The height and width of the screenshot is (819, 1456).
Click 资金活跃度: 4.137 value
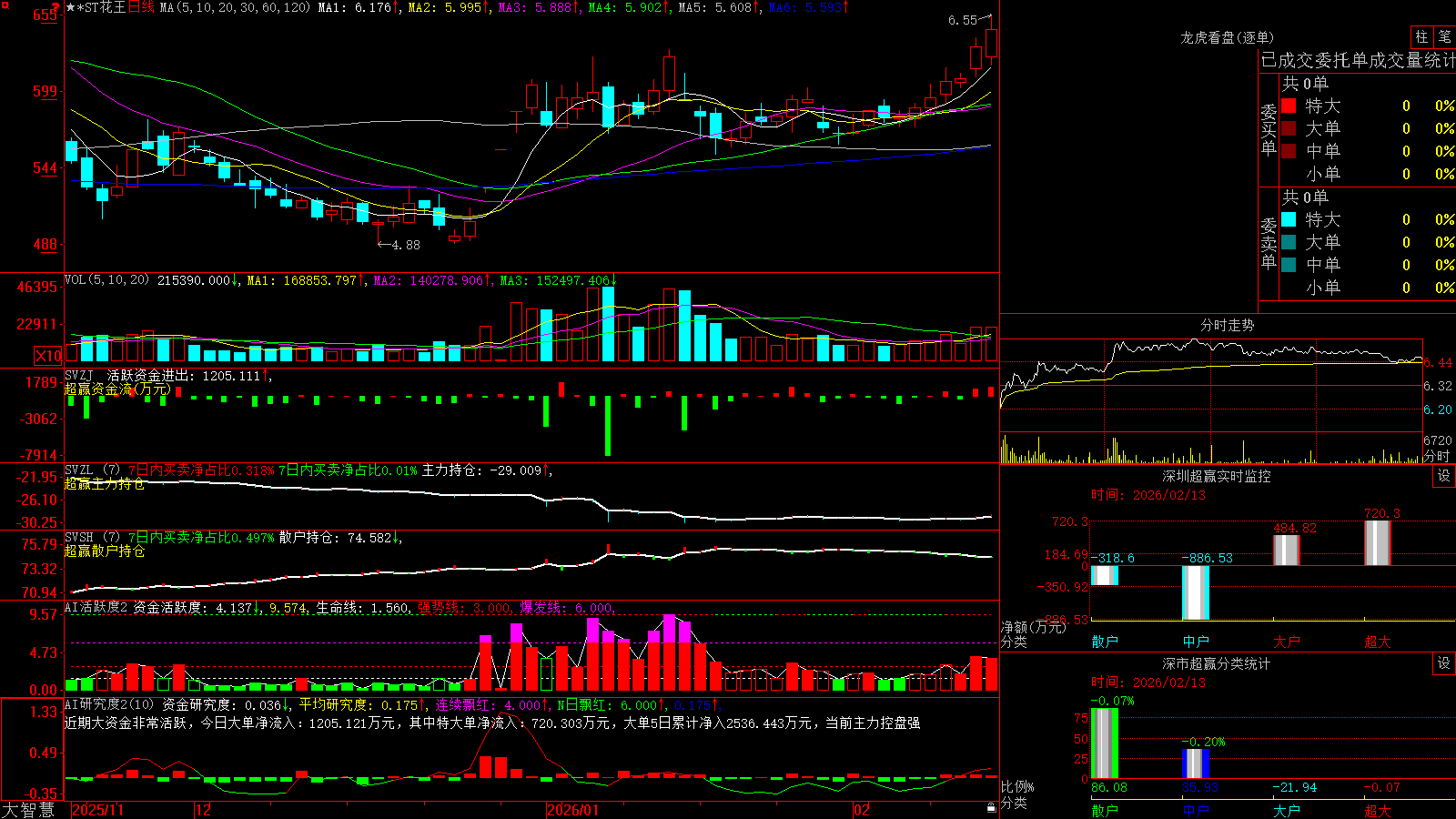[x=194, y=608]
